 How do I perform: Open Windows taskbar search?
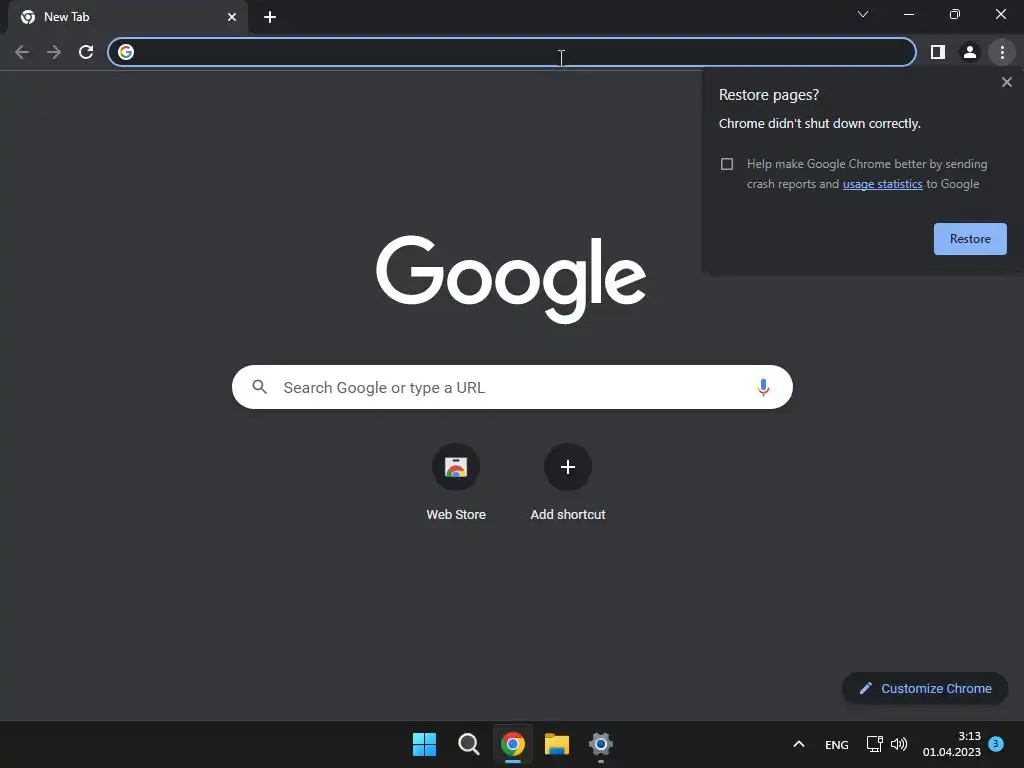pyautogui.click(x=468, y=744)
